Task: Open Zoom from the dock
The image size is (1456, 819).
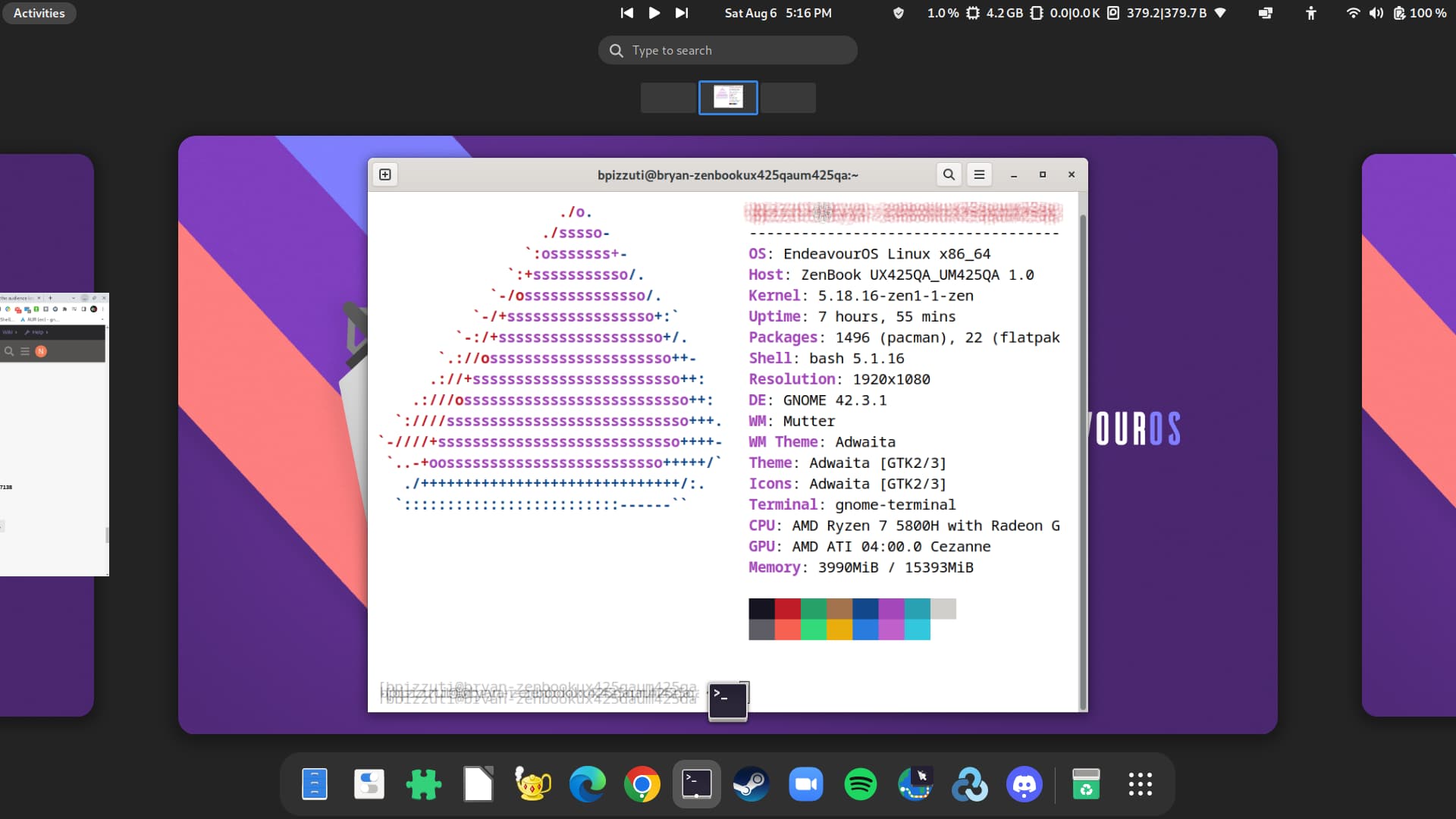Action: (x=806, y=784)
